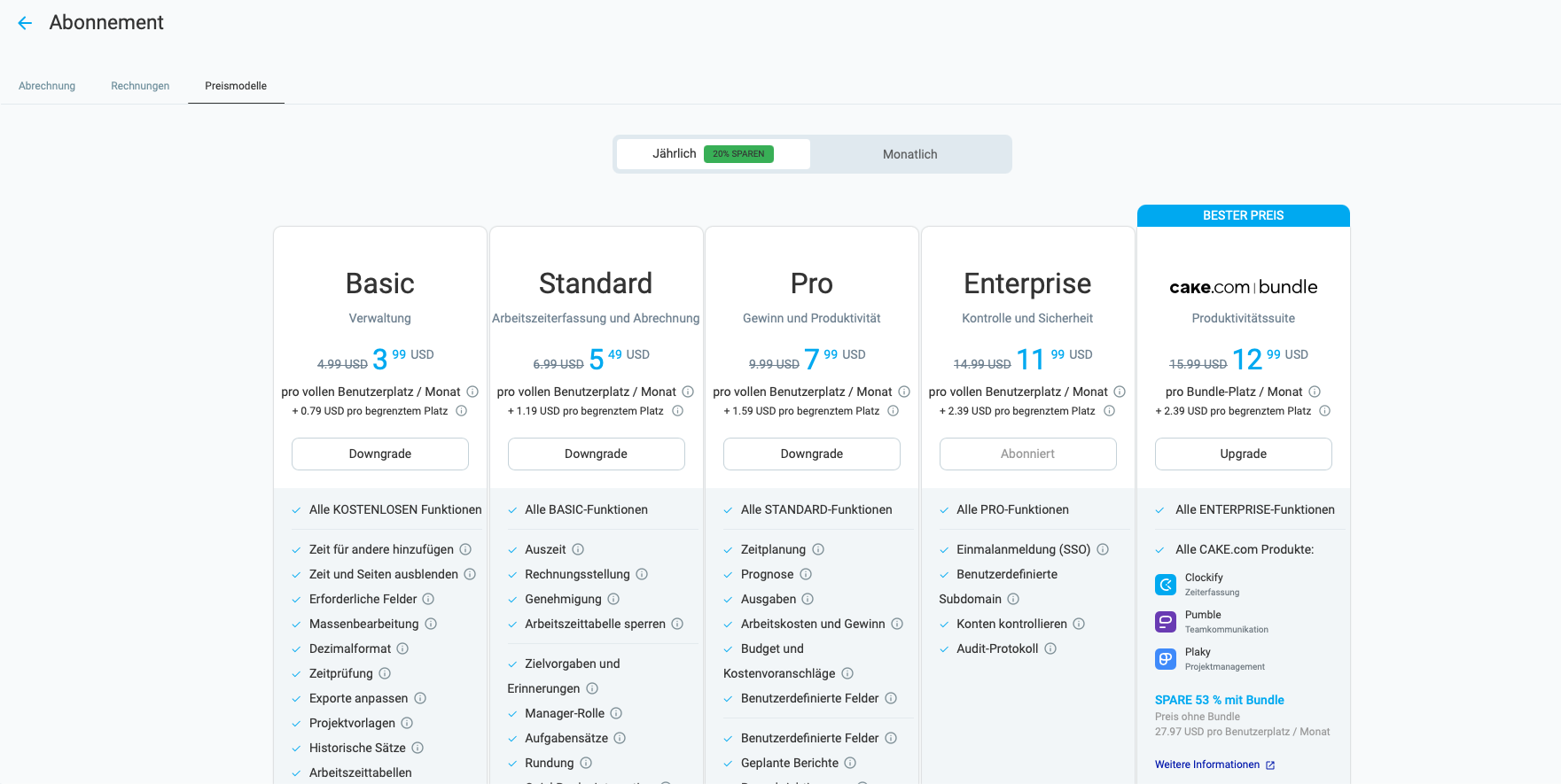Viewport: 1561px width, 784px height.
Task: Click the info icon beside Subdomain
Action: click(x=1013, y=599)
